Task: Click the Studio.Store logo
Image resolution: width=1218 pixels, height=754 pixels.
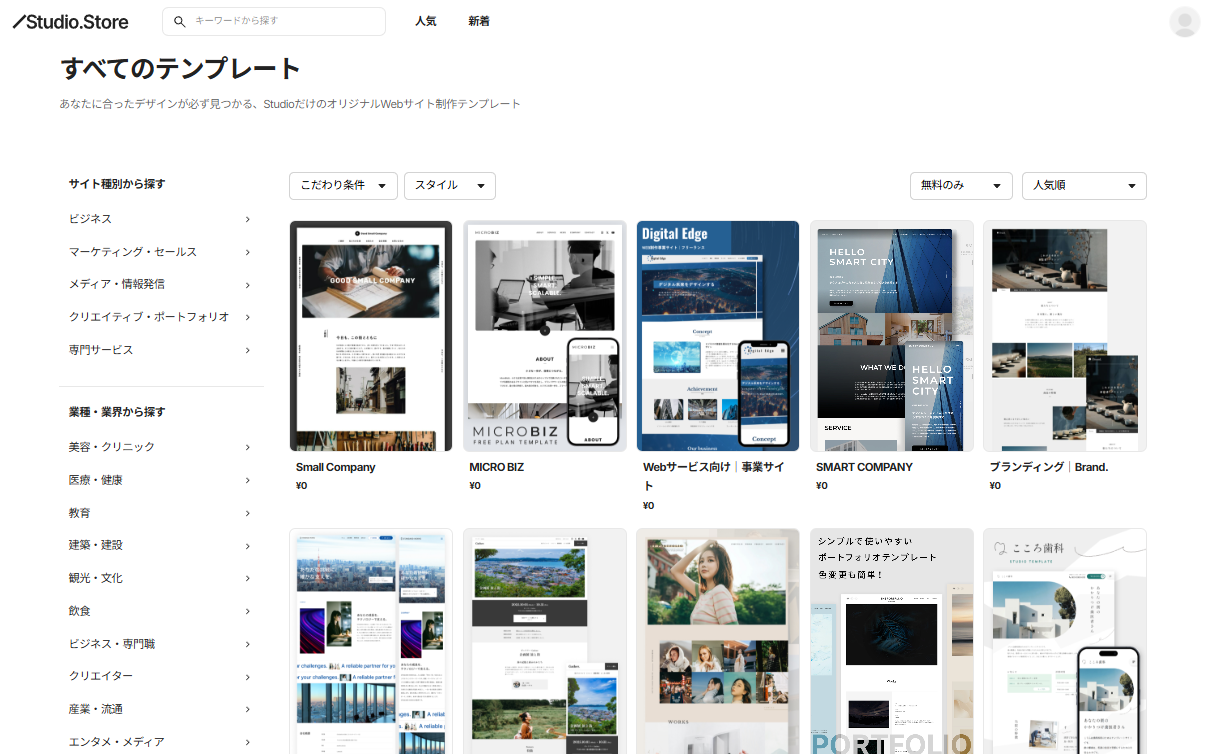Action: coord(70,21)
